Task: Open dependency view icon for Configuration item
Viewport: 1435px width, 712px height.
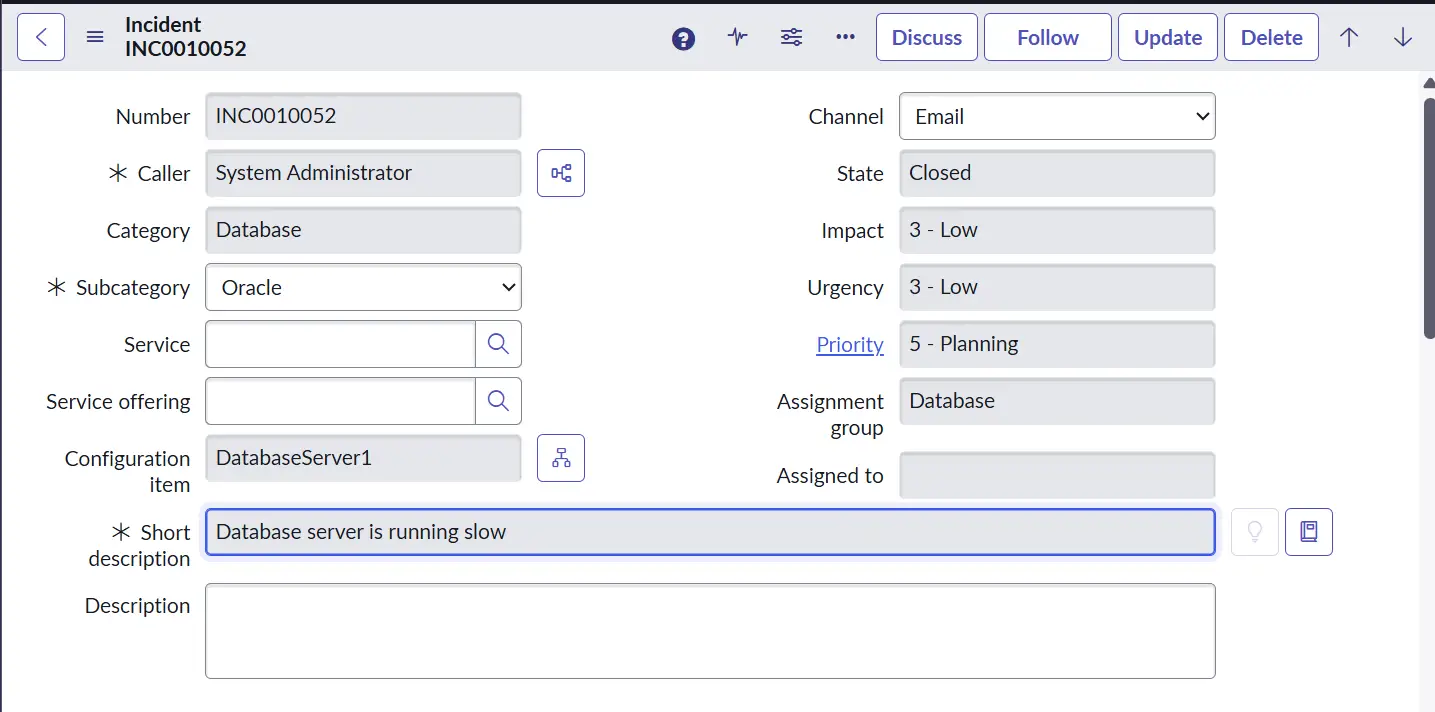Action: pos(561,458)
